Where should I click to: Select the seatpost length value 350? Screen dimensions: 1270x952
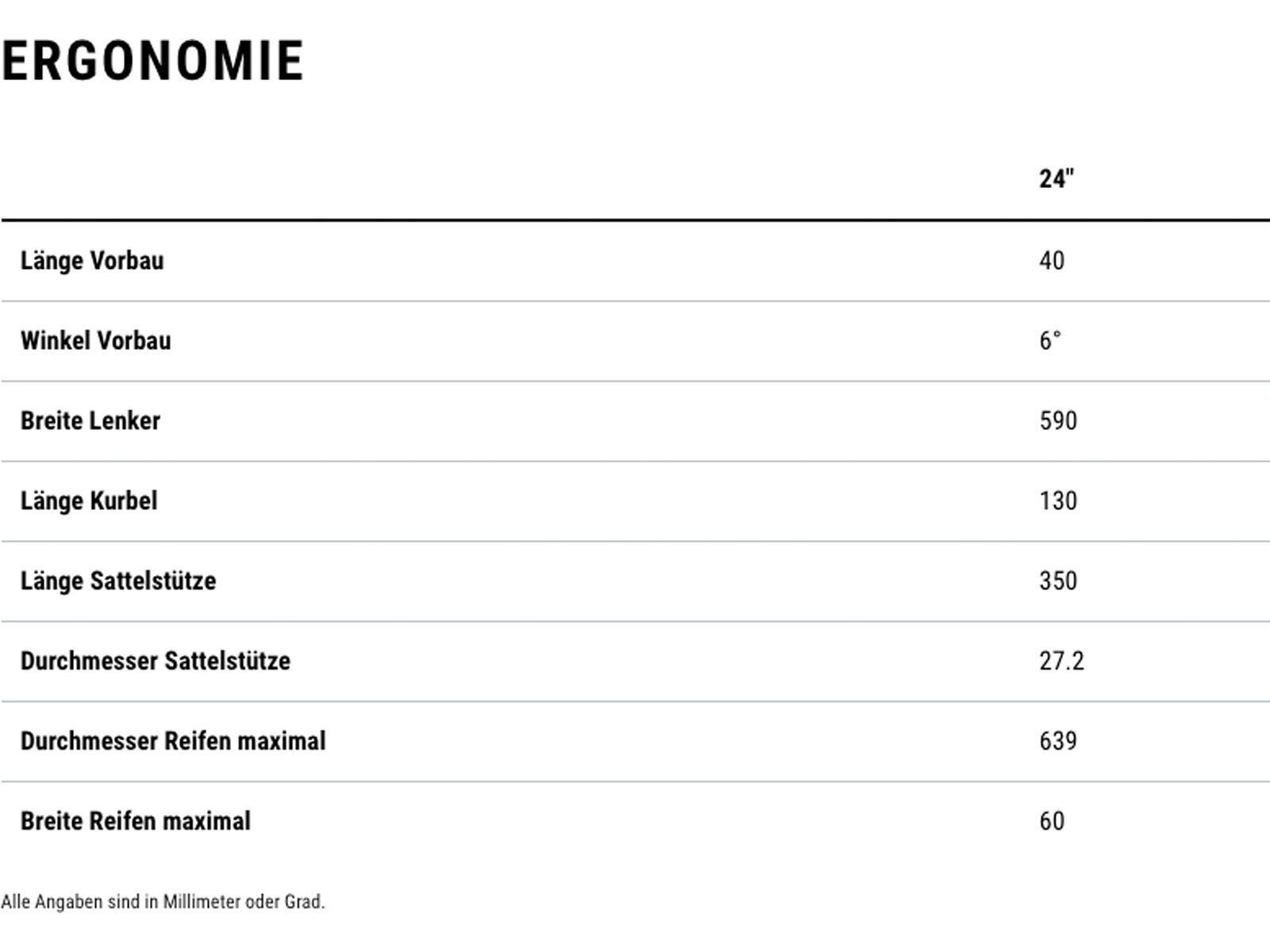[x=1058, y=582]
